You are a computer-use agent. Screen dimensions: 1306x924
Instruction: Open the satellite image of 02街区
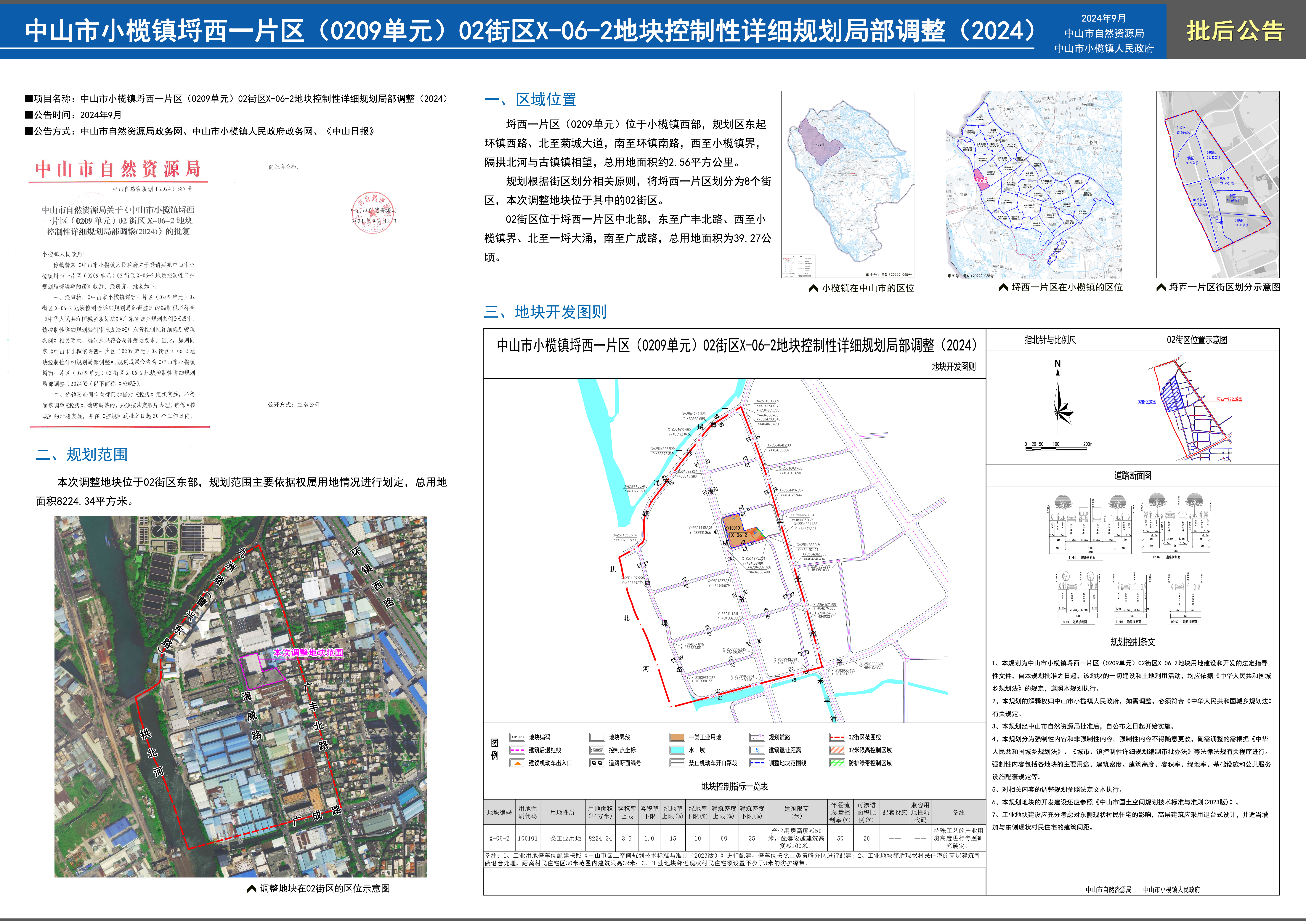pyautogui.click(x=241, y=696)
